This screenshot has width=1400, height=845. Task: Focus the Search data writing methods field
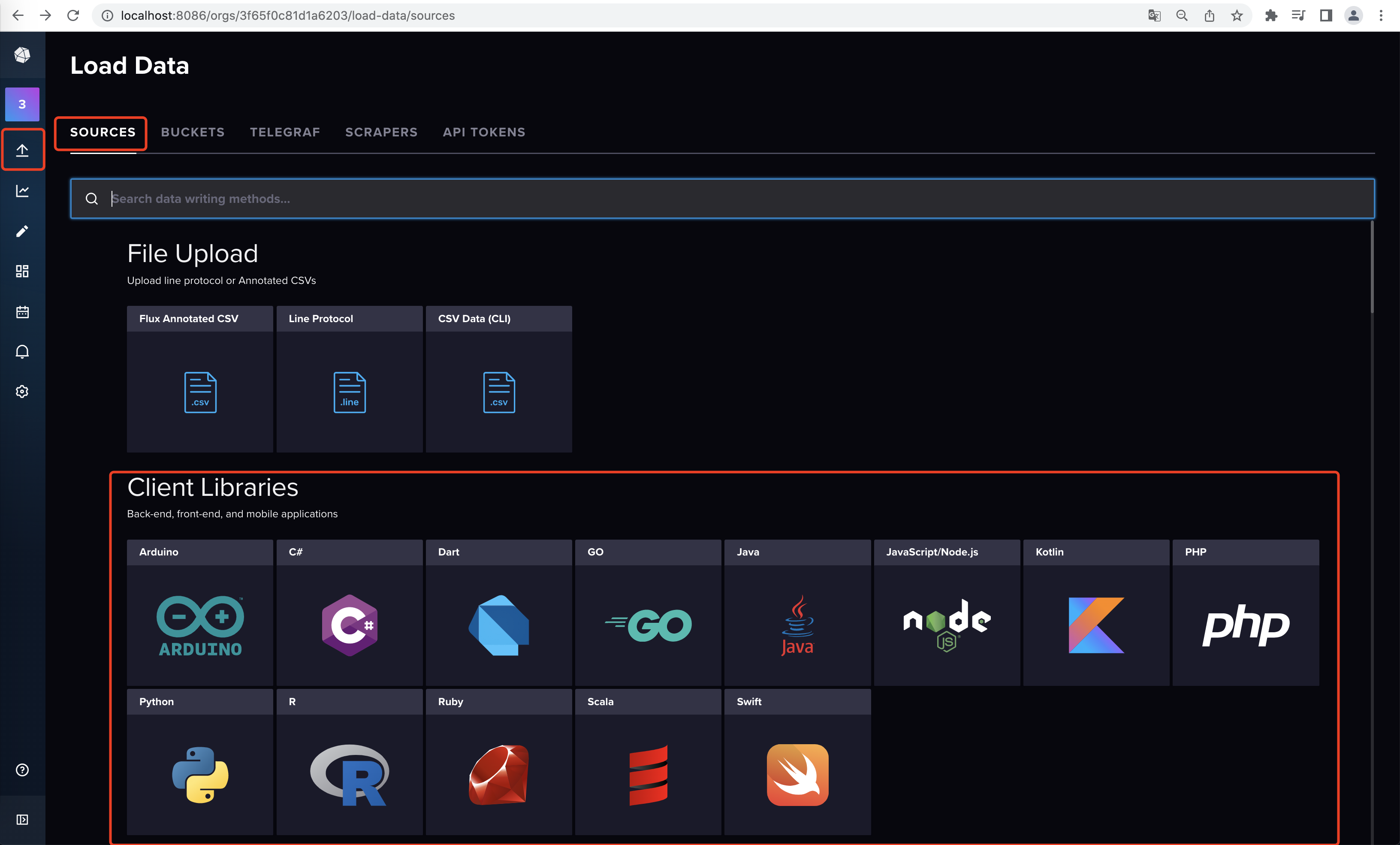pyautogui.click(x=722, y=199)
